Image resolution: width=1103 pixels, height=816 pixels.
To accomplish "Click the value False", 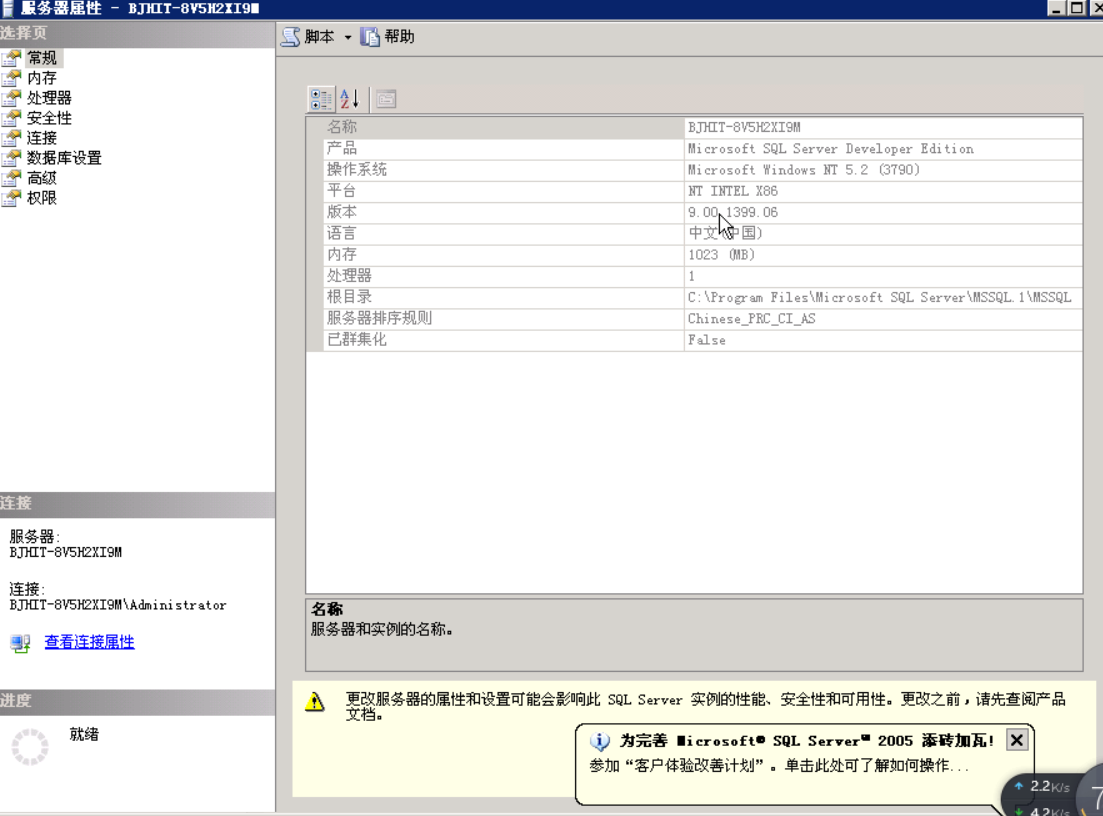I will 706,340.
